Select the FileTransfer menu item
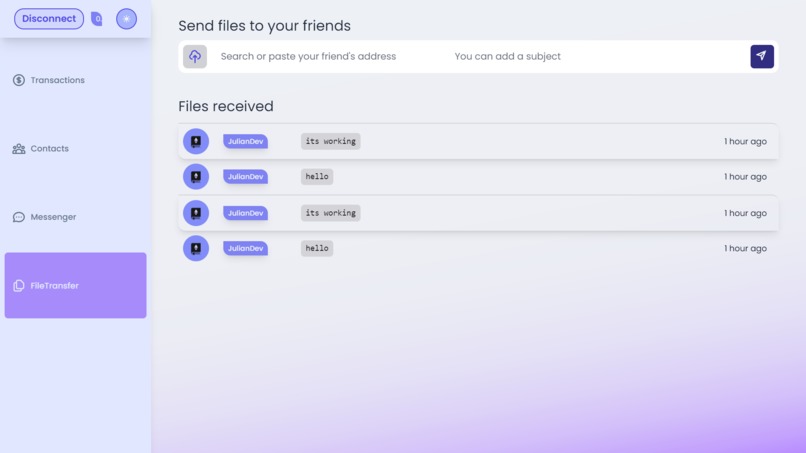806x453 pixels. pyautogui.click(x=76, y=285)
